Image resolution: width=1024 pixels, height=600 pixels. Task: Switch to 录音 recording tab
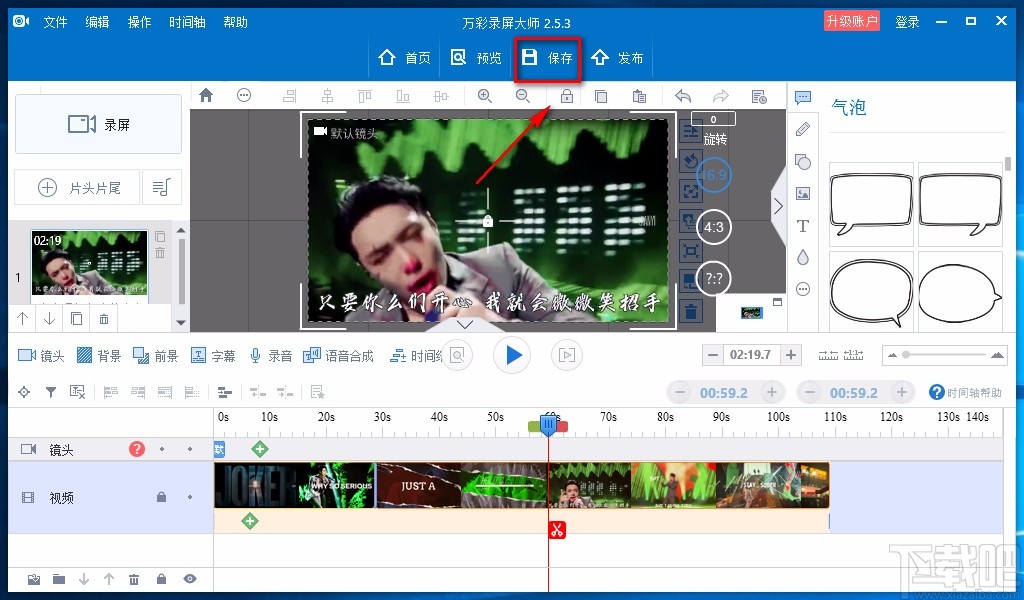[x=270, y=356]
